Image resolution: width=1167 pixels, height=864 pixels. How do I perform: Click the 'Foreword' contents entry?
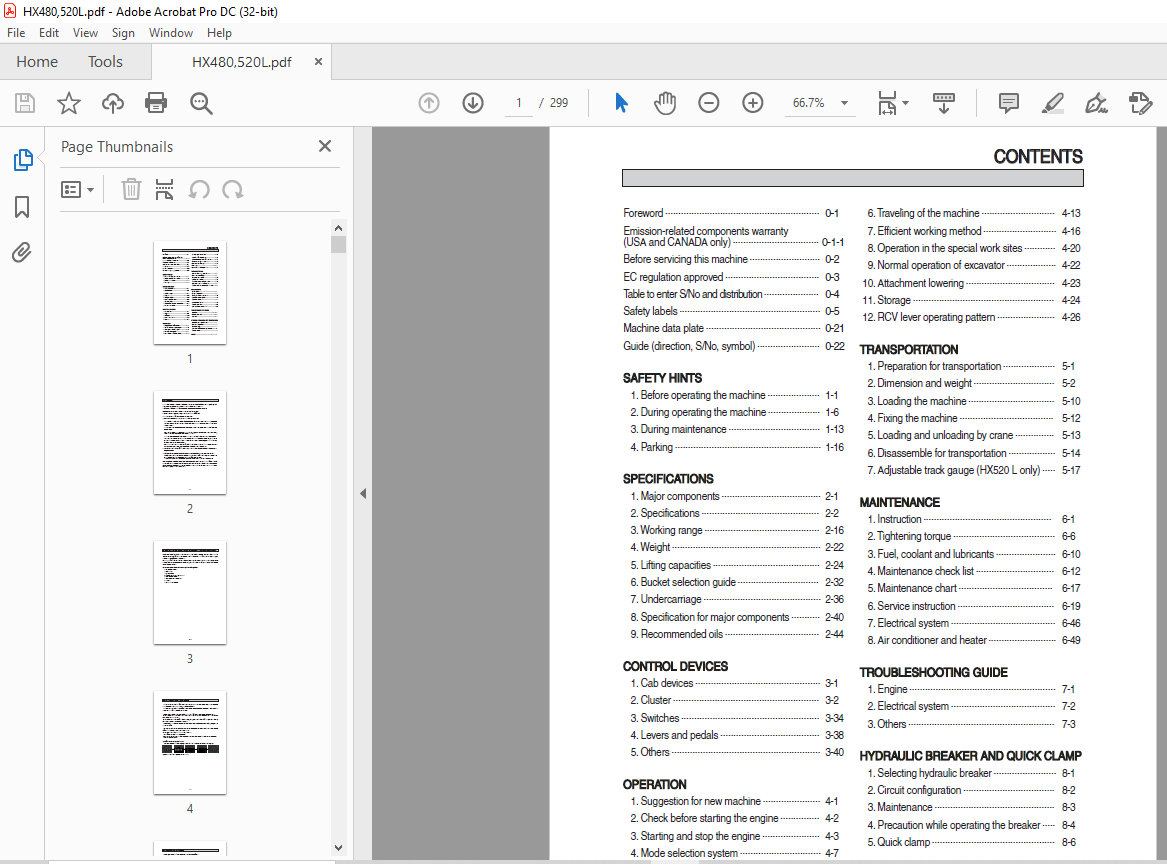[643, 213]
